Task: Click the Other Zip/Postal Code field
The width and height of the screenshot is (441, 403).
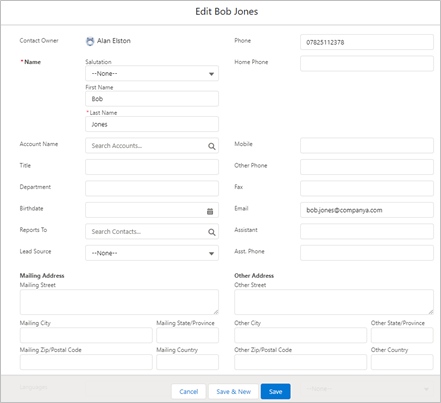Action: point(300,362)
